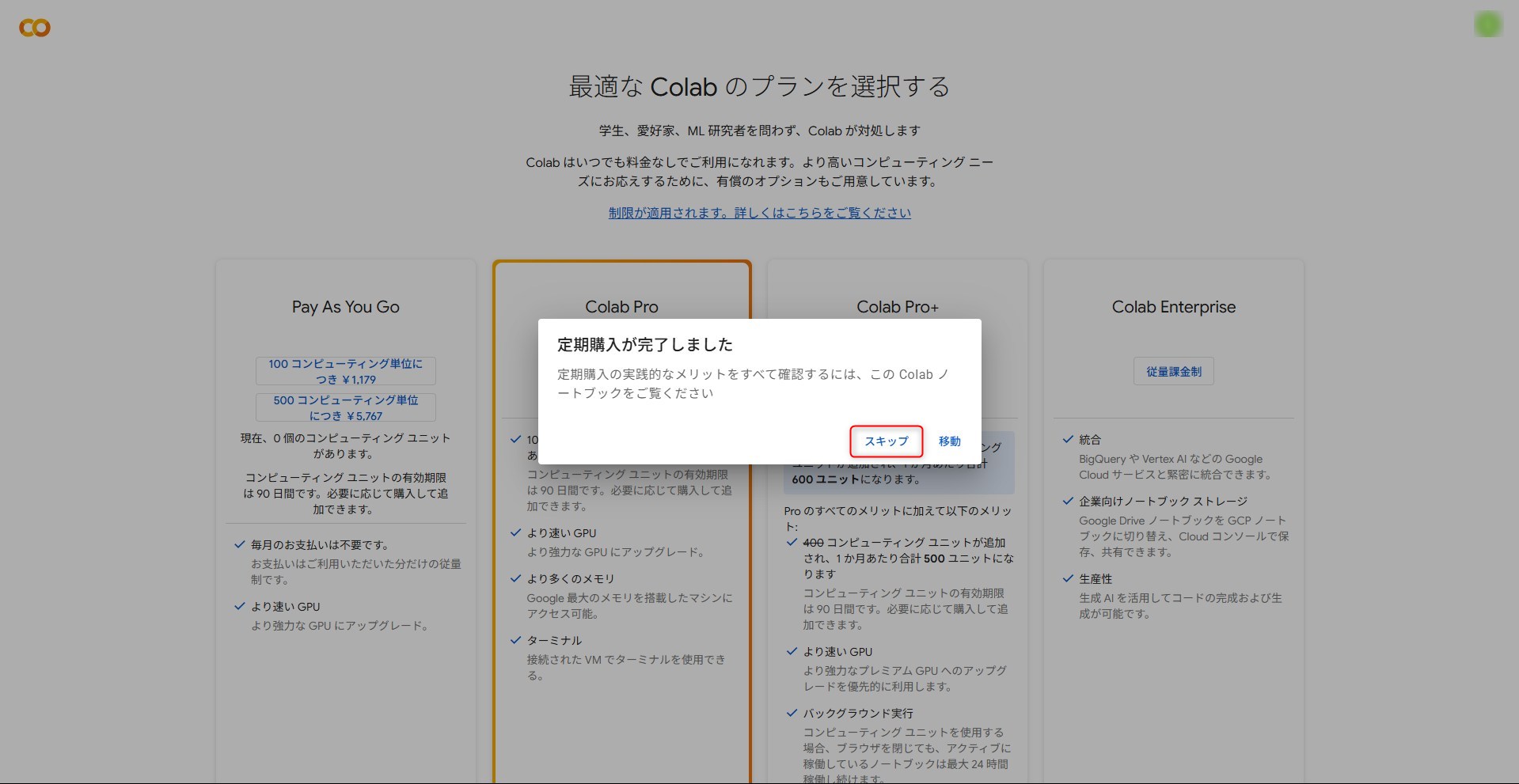Click the 最適な Colab のプランを選択する page heading
Viewport: 1519px width, 784px height.
pyautogui.click(x=759, y=86)
